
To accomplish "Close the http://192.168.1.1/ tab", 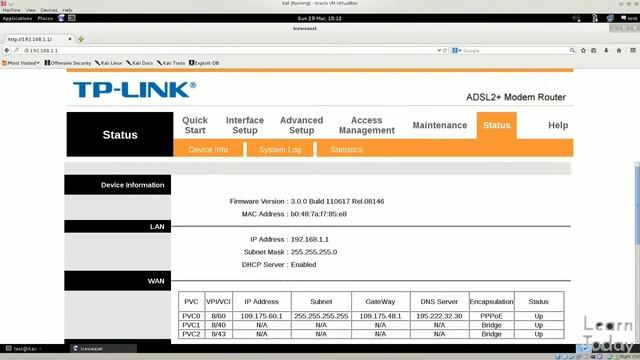I will tap(70, 39).
